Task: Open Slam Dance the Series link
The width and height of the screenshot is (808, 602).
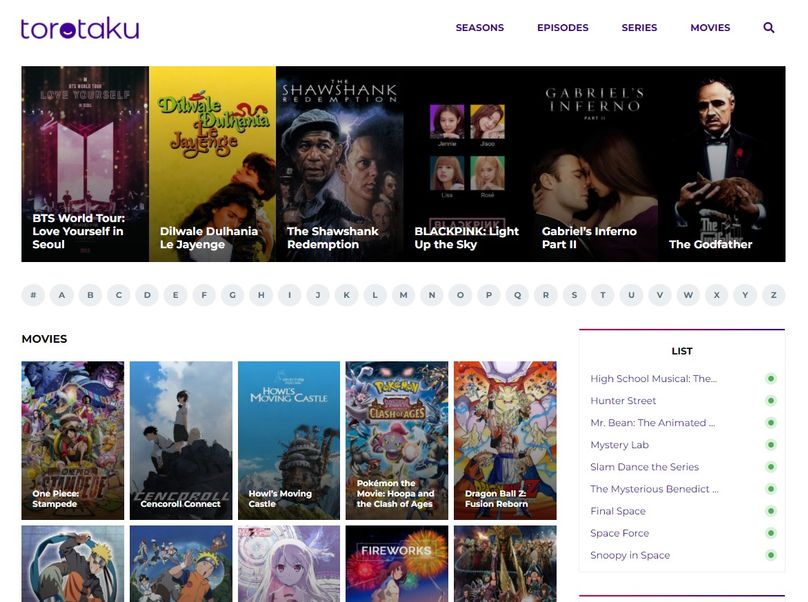Action: click(644, 467)
